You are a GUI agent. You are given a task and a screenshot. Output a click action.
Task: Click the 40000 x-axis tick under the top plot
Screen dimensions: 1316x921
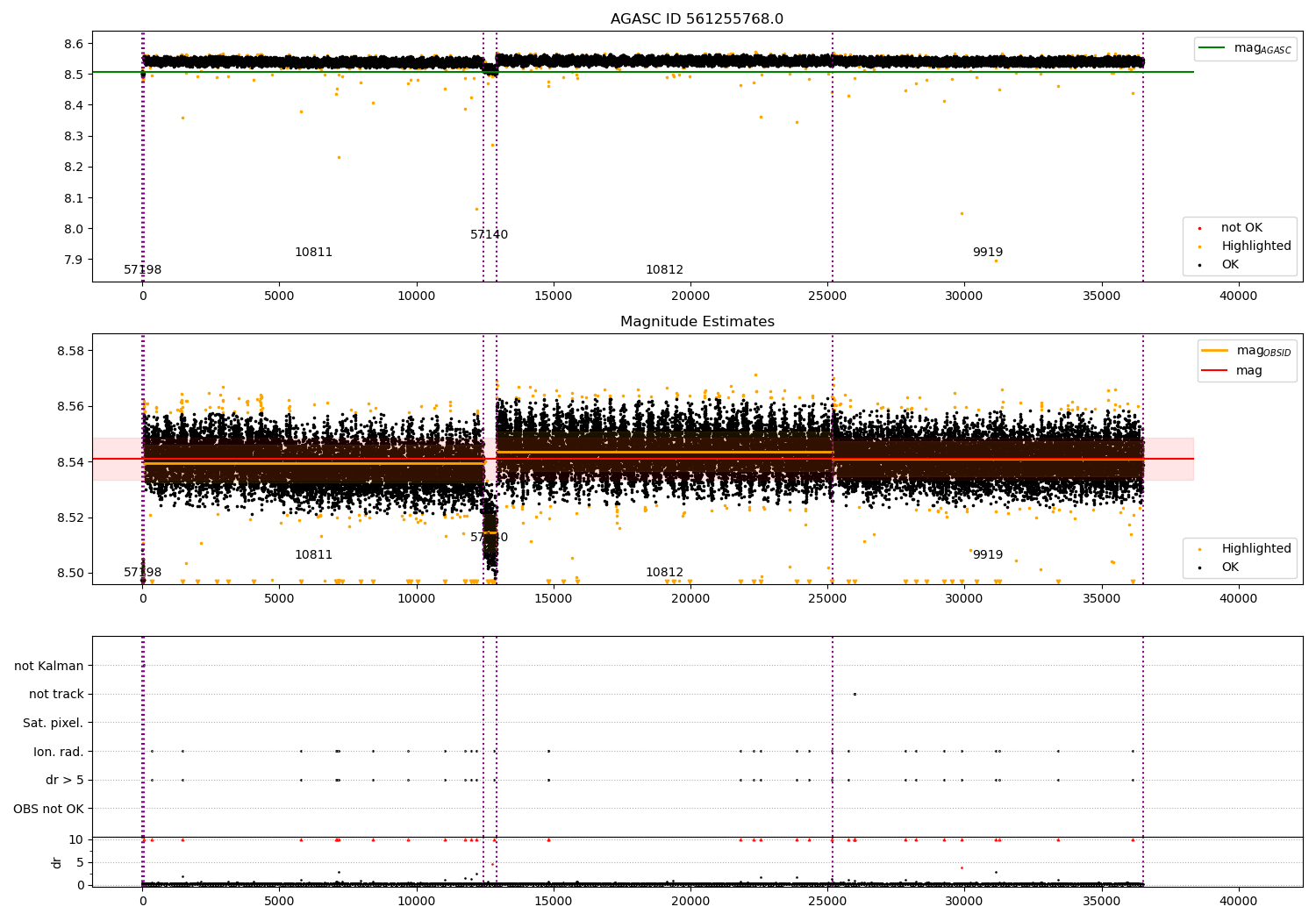(x=1238, y=296)
